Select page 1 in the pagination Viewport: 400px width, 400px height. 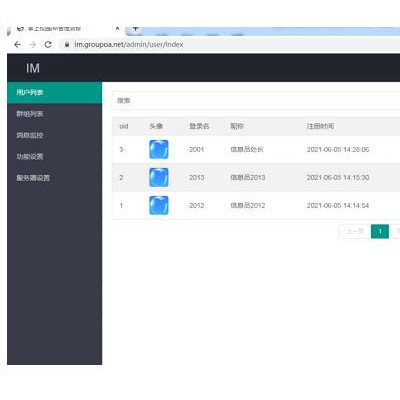380,231
